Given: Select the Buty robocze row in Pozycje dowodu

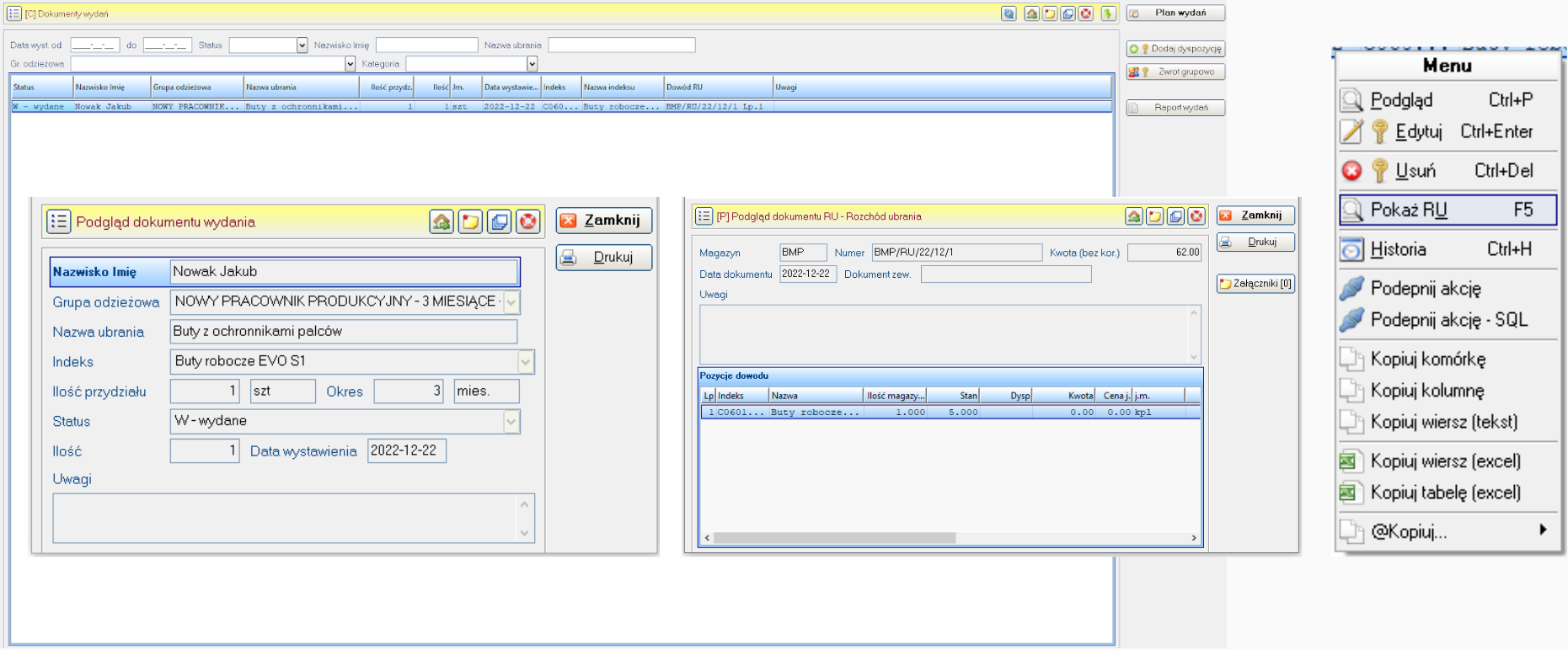Looking at the screenshot, I should pyautogui.click(x=950, y=413).
